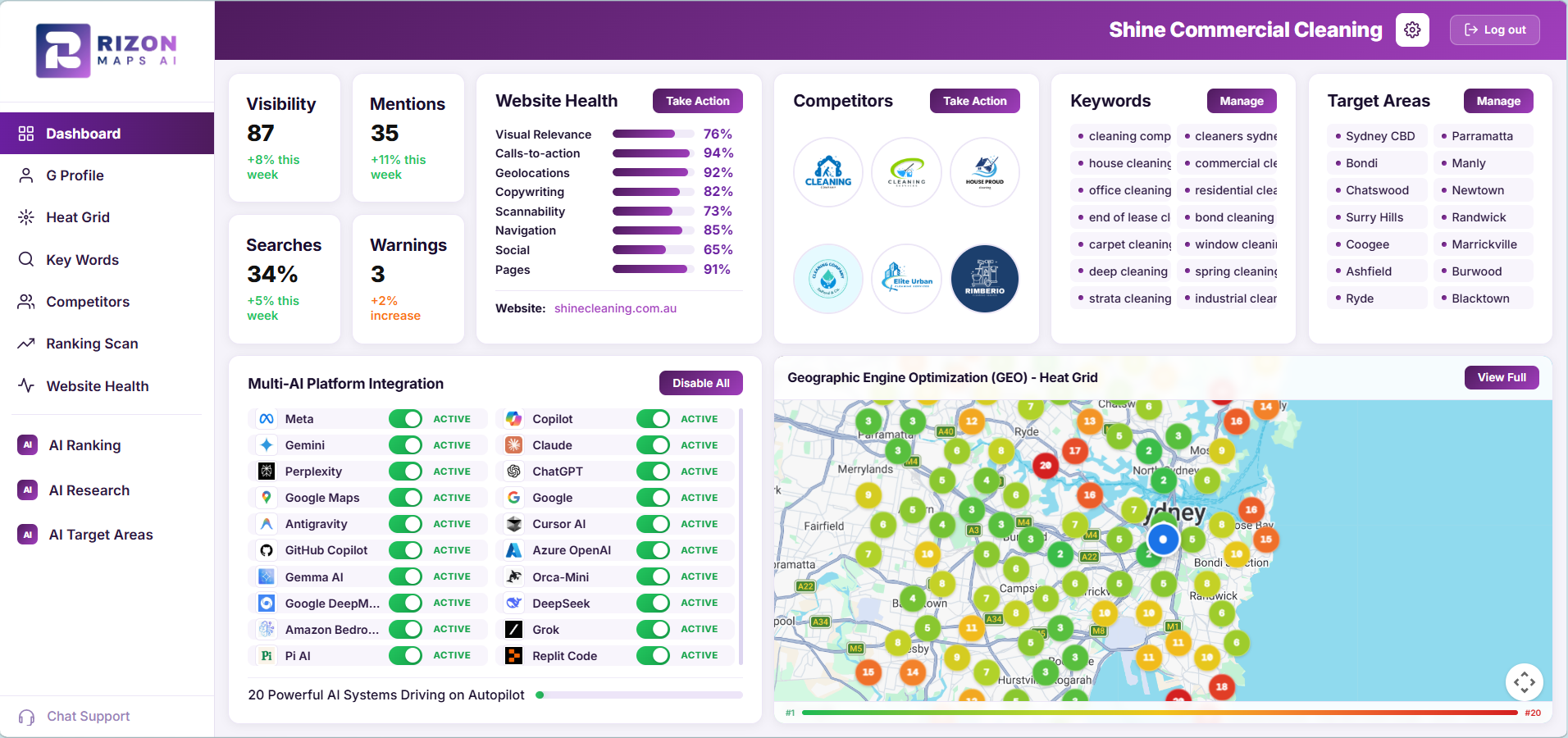Screen dimensions: 1568x738
Task: Click the Perplexity platform icon
Action: coord(267,471)
